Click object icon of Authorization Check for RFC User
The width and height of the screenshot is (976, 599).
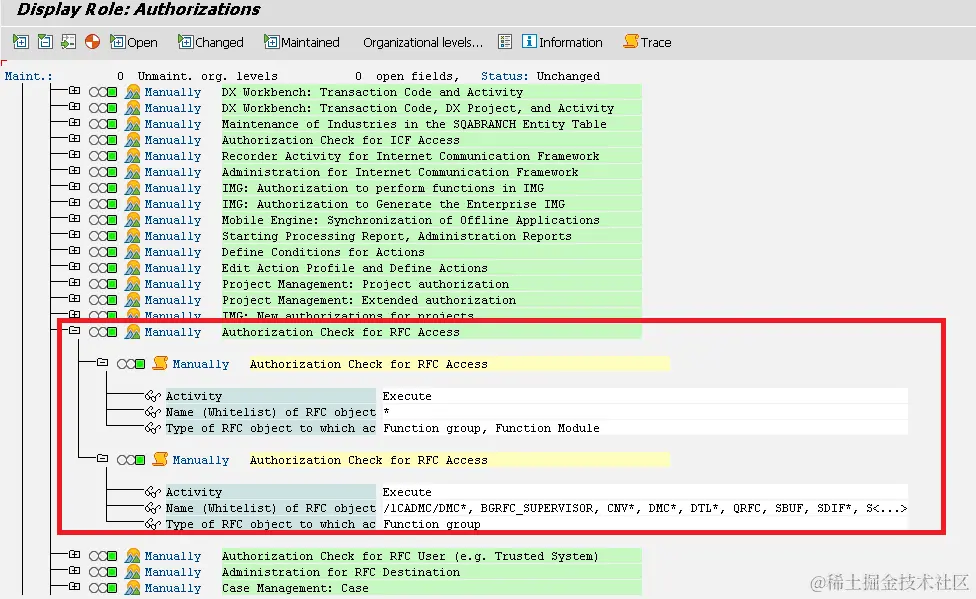133,556
